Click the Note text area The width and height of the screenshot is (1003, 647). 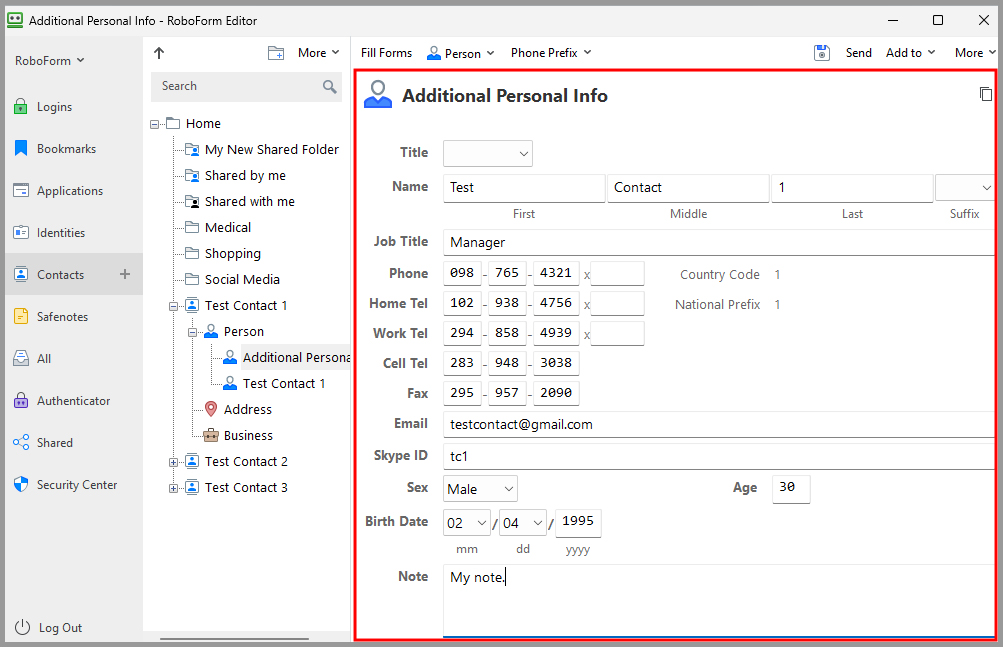click(718, 600)
